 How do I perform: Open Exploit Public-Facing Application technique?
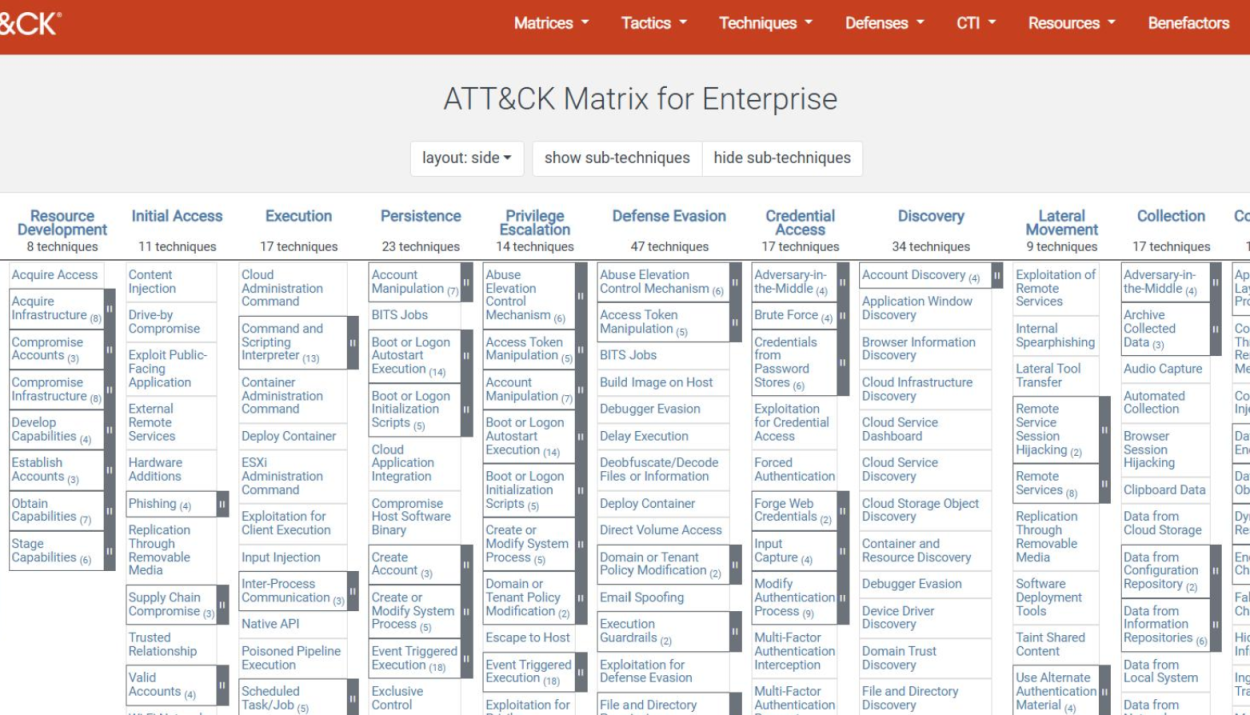[x=167, y=369]
